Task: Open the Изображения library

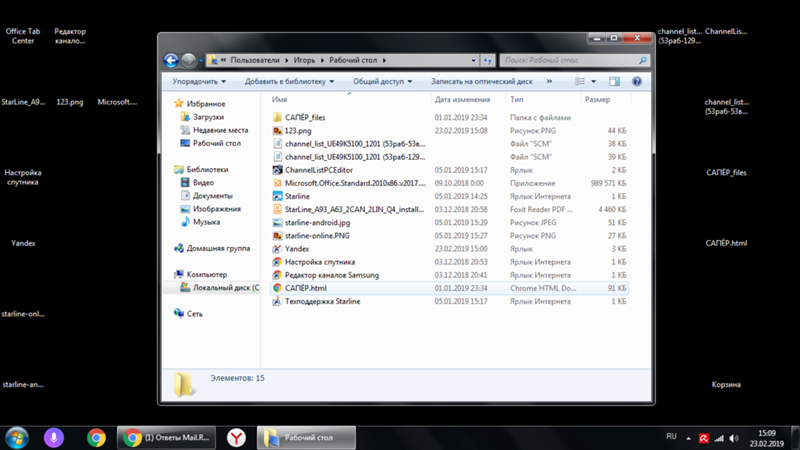Action: click(x=216, y=209)
